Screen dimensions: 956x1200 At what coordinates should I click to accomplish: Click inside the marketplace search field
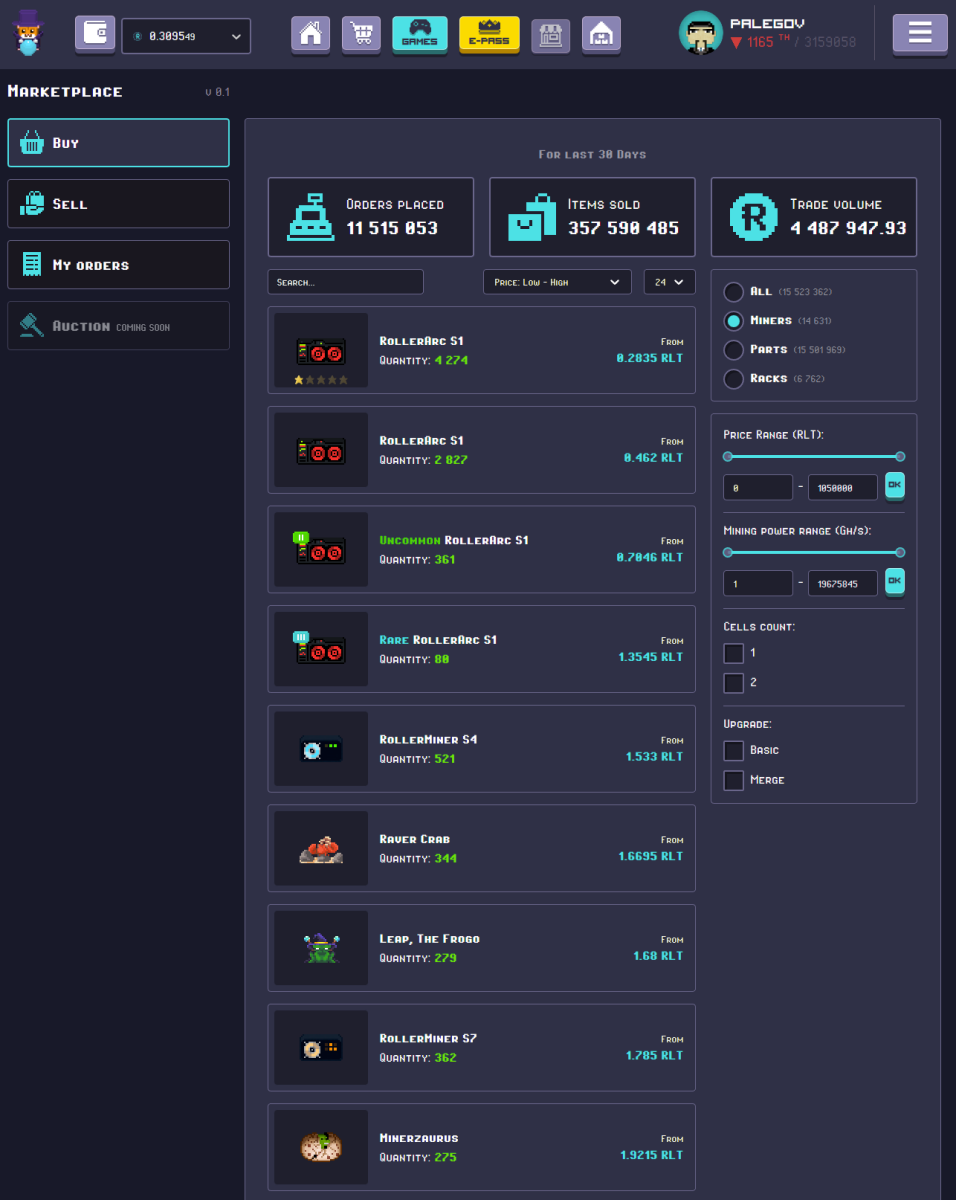click(345, 282)
